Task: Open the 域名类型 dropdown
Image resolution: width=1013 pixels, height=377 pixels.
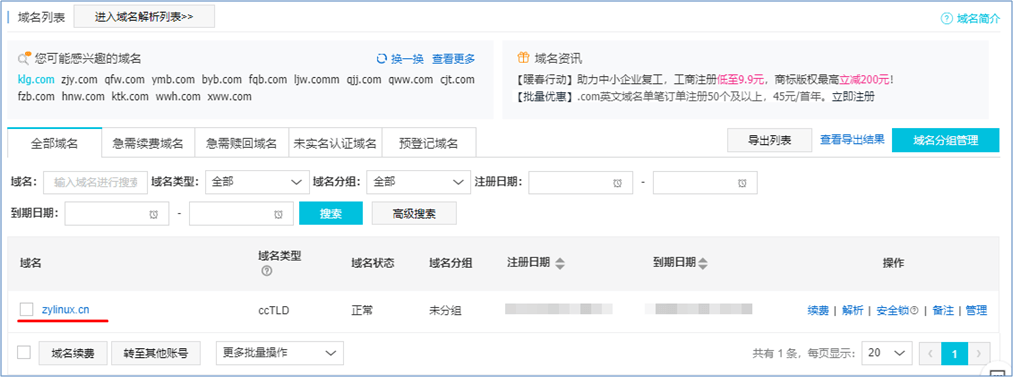Action: [x=257, y=183]
